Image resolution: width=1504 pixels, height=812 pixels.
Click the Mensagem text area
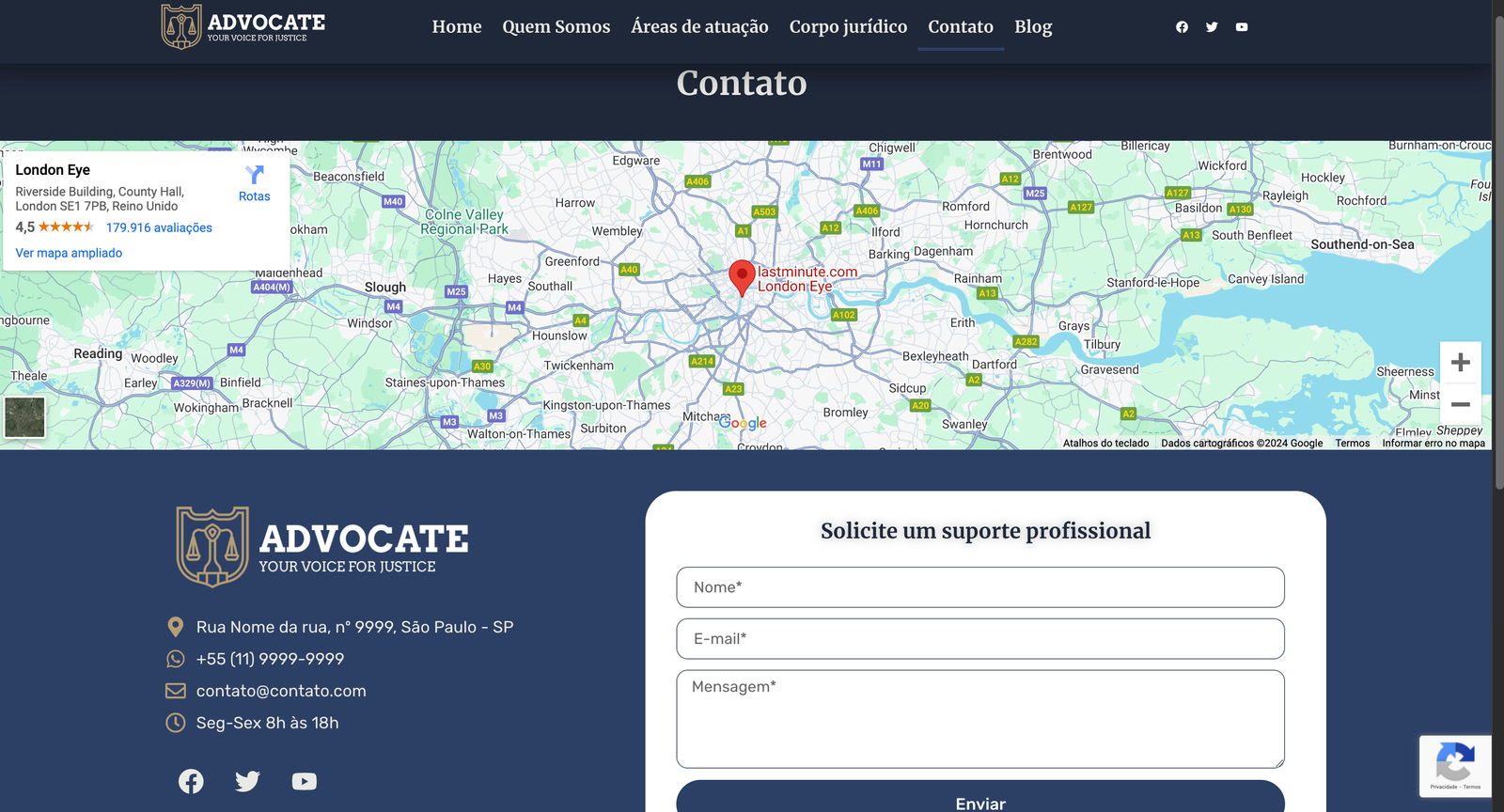click(x=980, y=719)
